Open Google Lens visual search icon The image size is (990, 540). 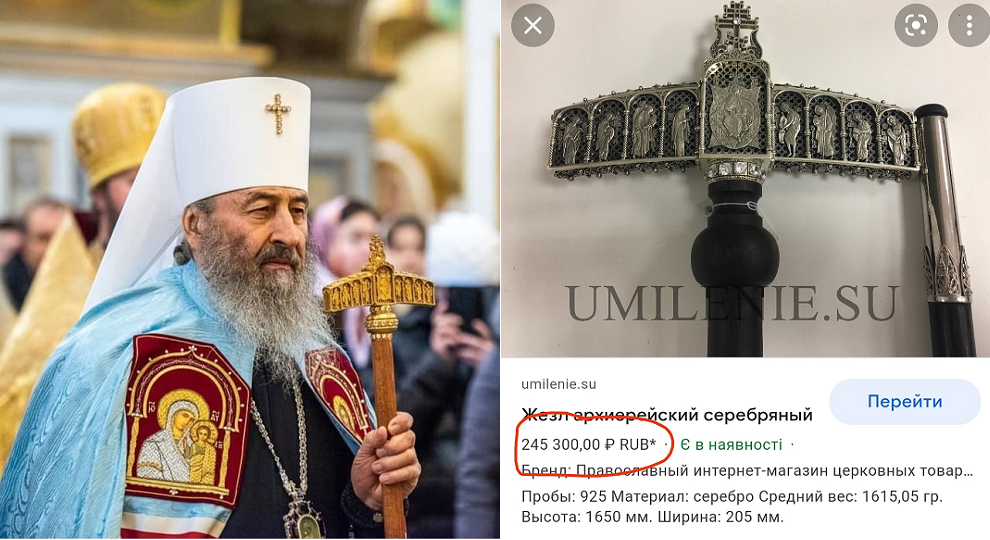coord(915,25)
